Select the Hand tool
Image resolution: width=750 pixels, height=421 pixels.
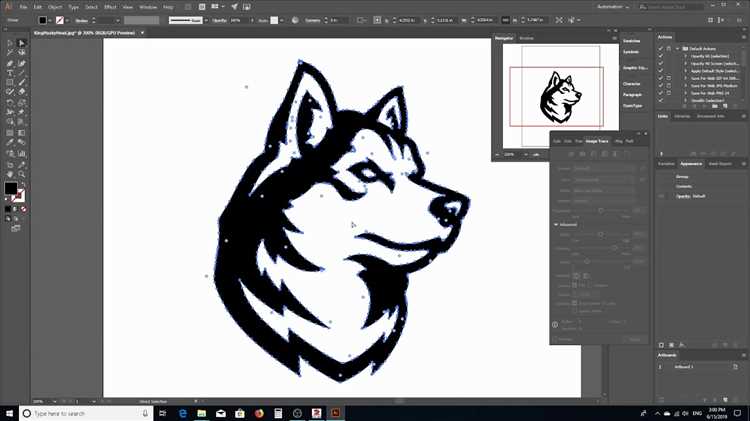coord(10,173)
